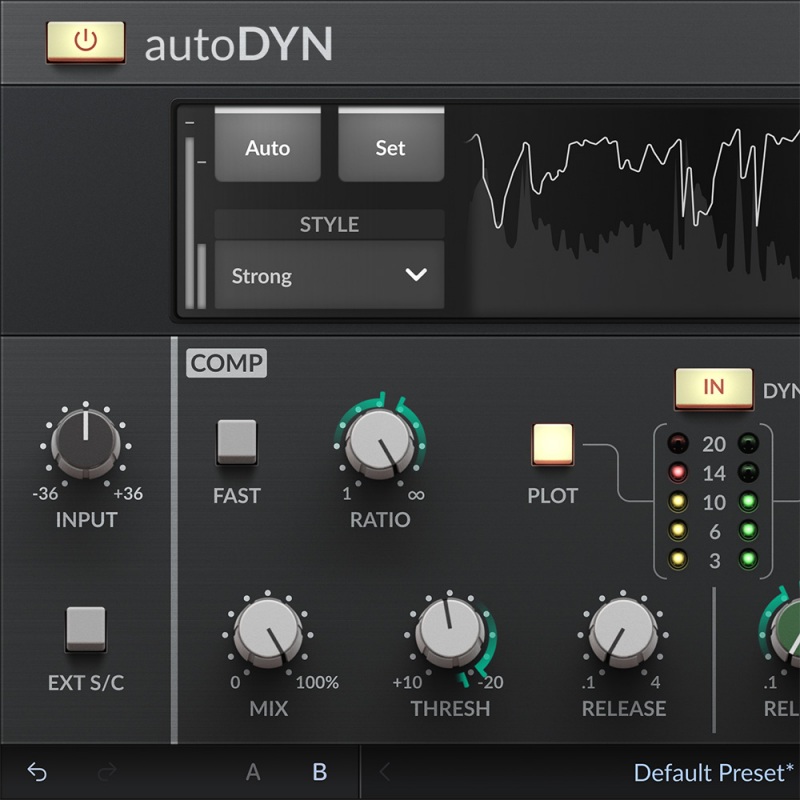The image size is (800, 800).
Task: Click the redo arrow icon
Action: pos(107,772)
